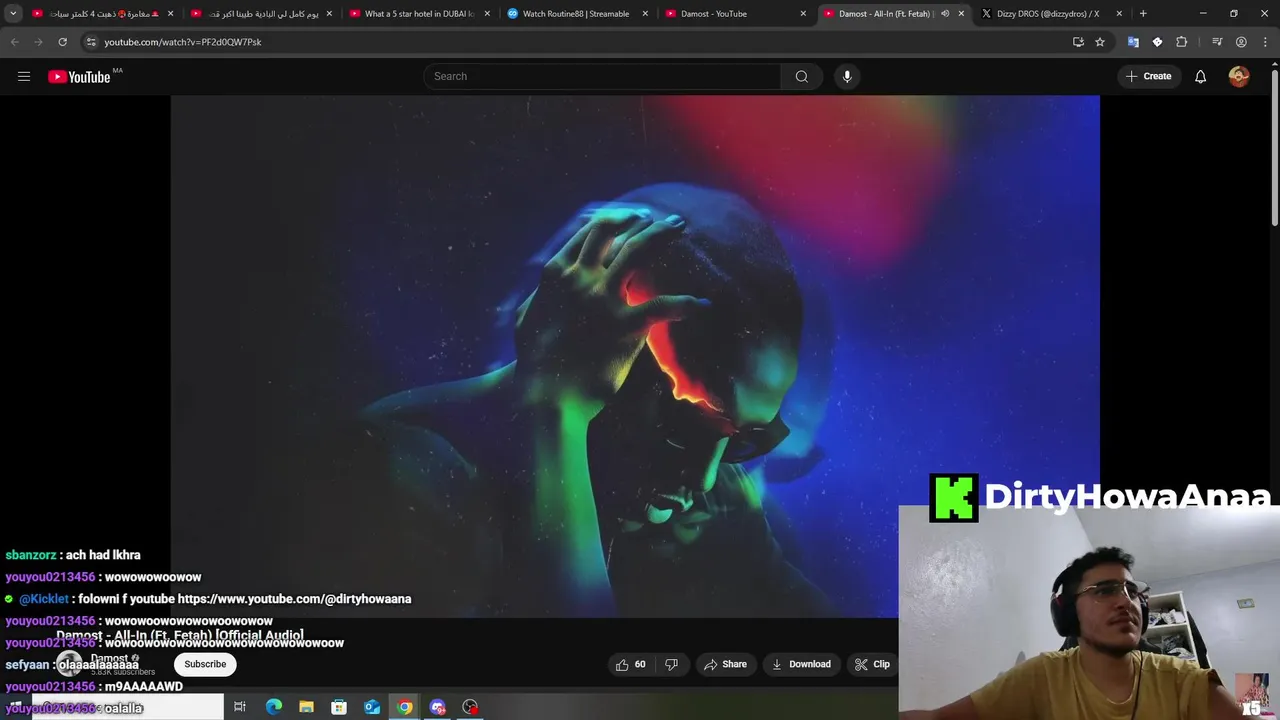Viewport: 1280px width, 720px height.
Task: Switch to the Dubai 5 star hotel tab
Action: (420, 14)
